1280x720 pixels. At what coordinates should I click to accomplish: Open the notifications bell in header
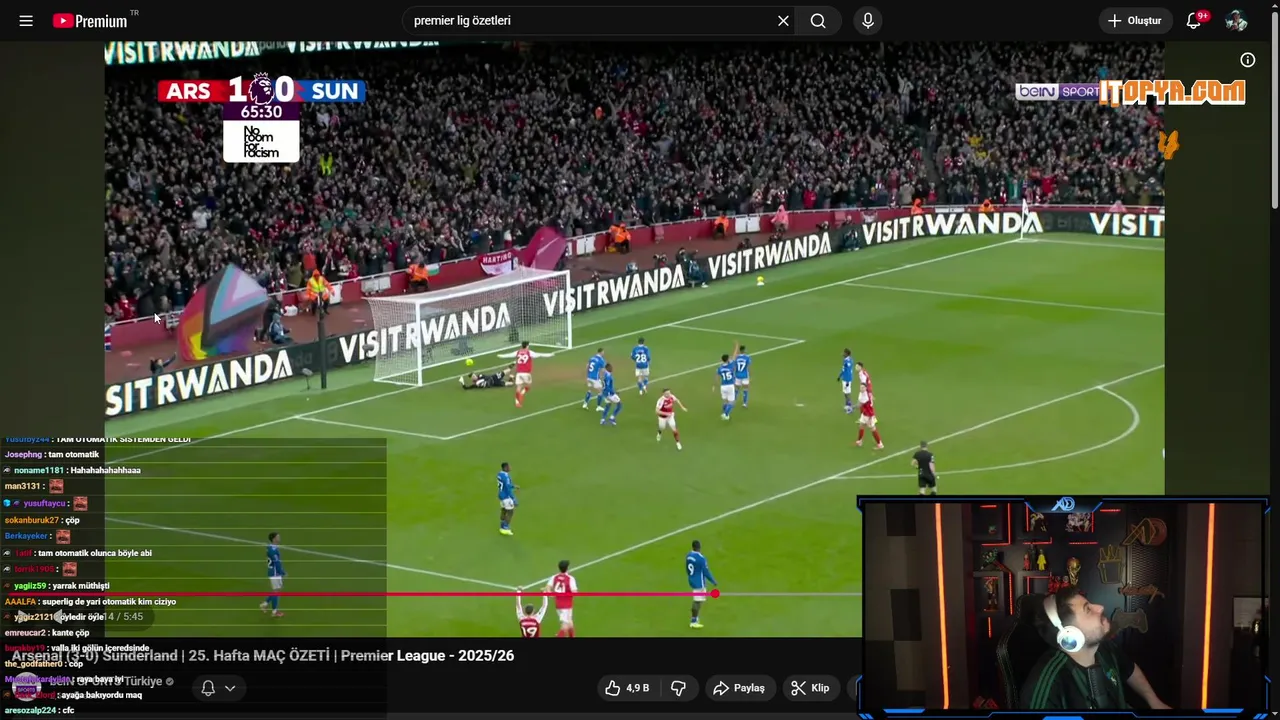1194,20
